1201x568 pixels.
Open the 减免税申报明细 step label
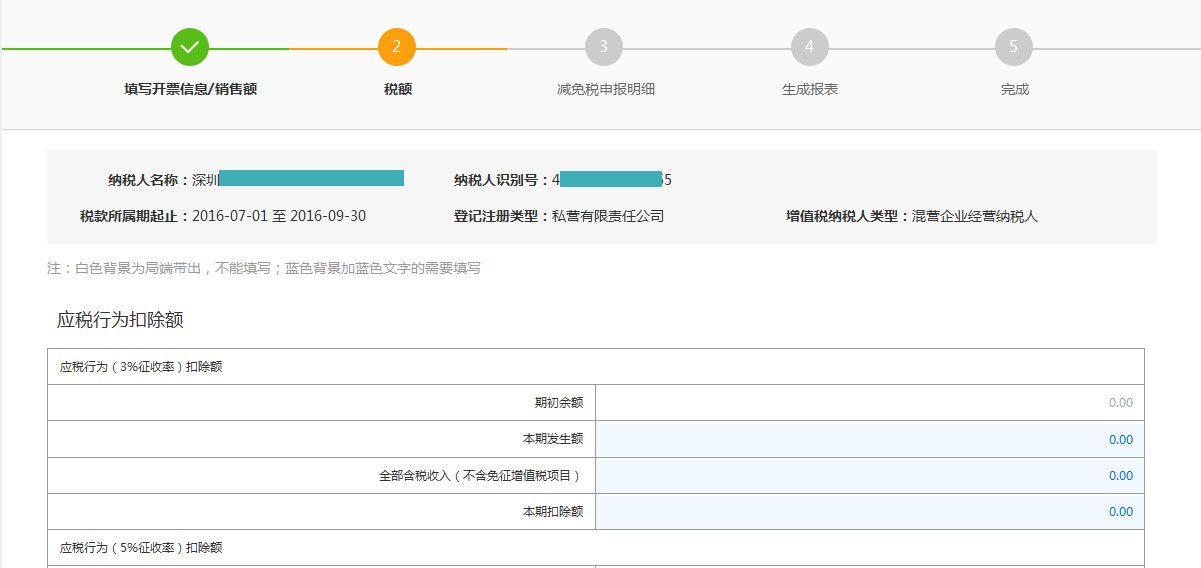[x=605, y=89]
